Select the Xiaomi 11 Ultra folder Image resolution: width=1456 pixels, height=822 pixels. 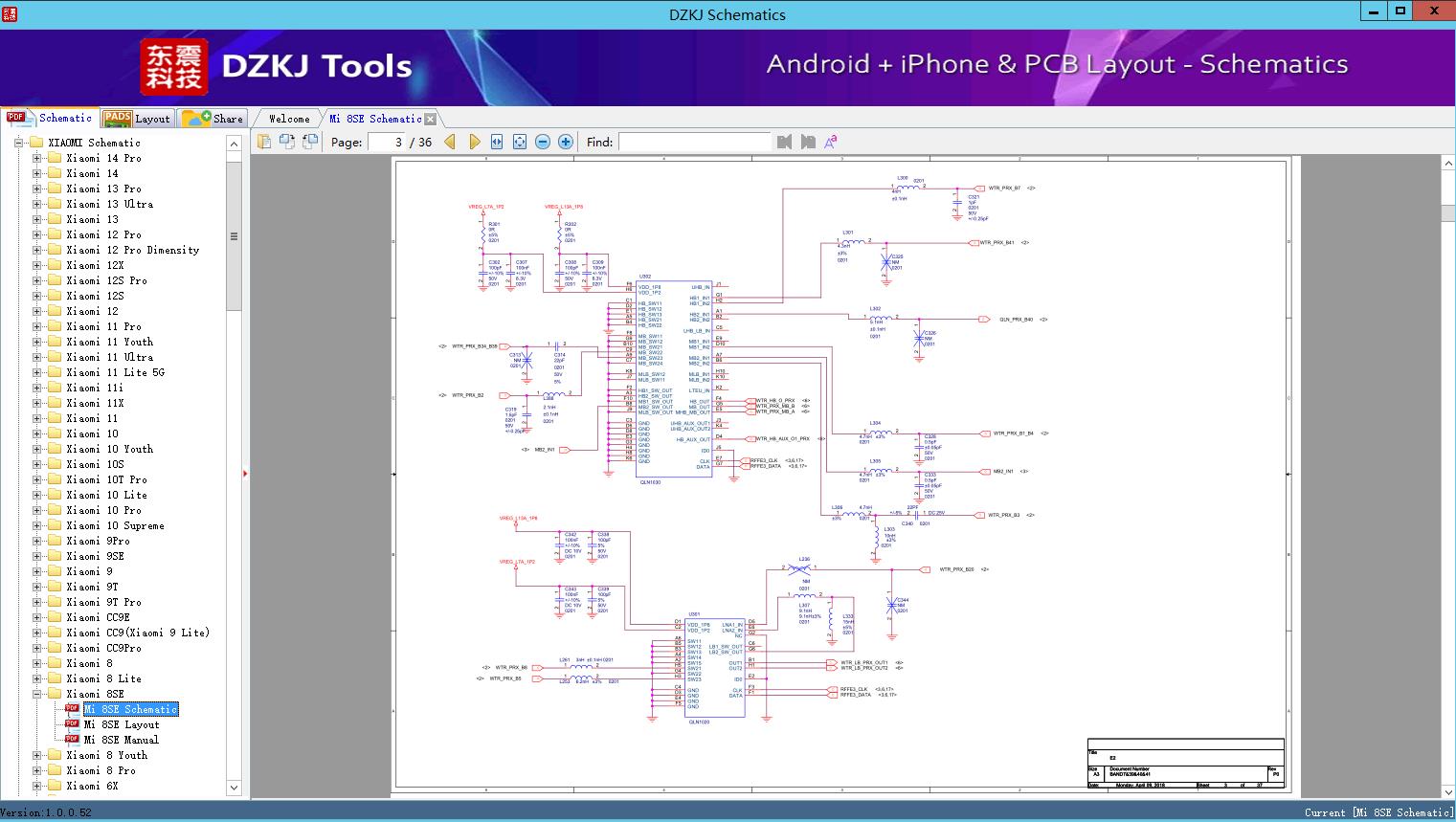(x=110, y=357)
